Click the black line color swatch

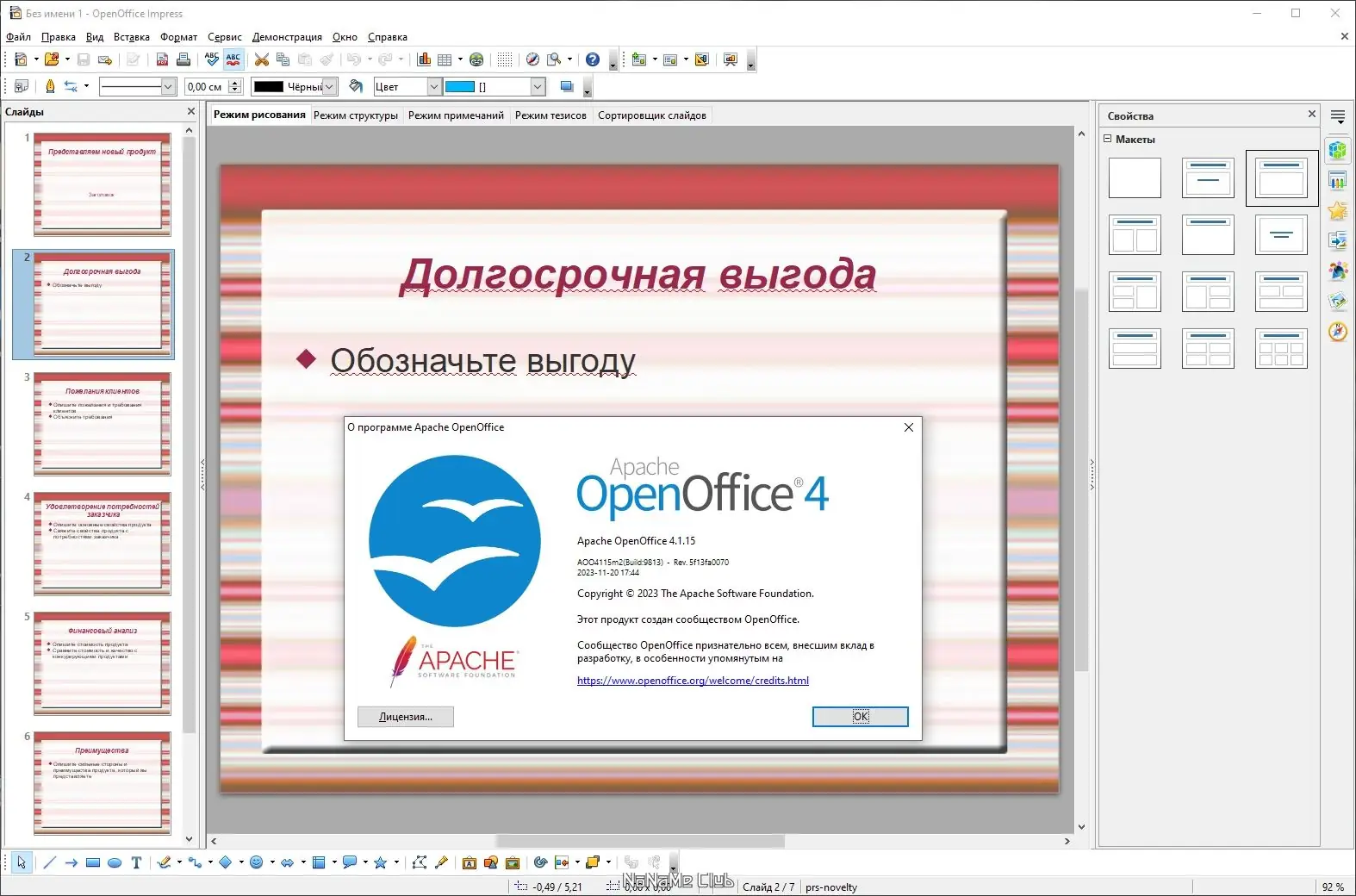pos(268,86)
